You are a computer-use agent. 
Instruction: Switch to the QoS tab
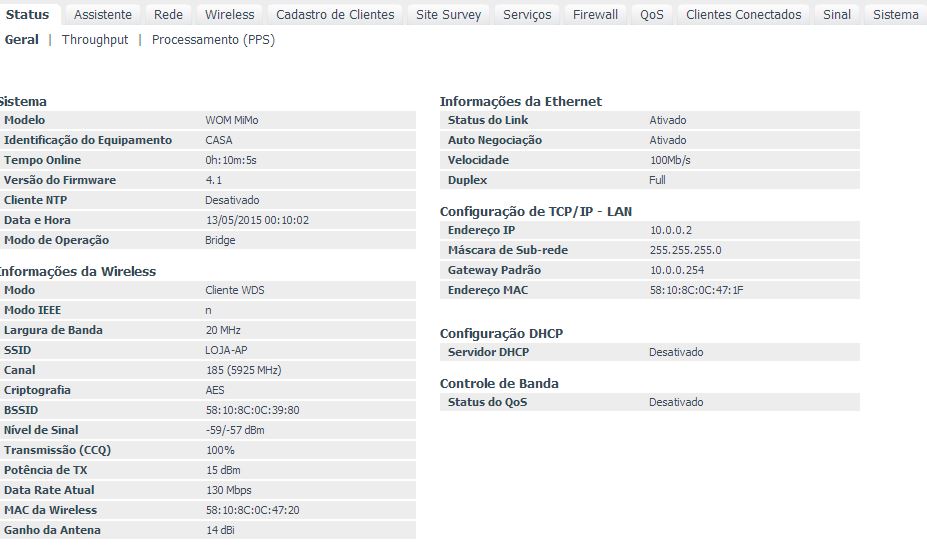click(x=652, y=14)
